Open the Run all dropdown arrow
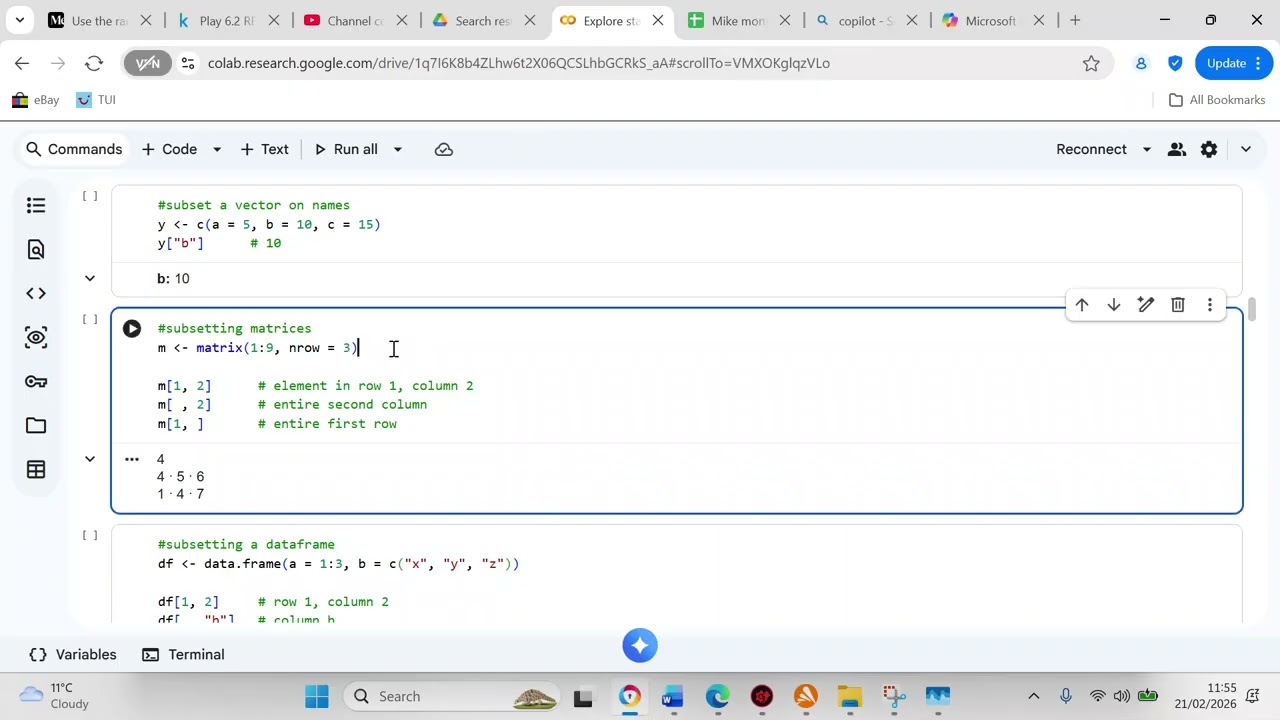1280x720 pixels. 397,149
